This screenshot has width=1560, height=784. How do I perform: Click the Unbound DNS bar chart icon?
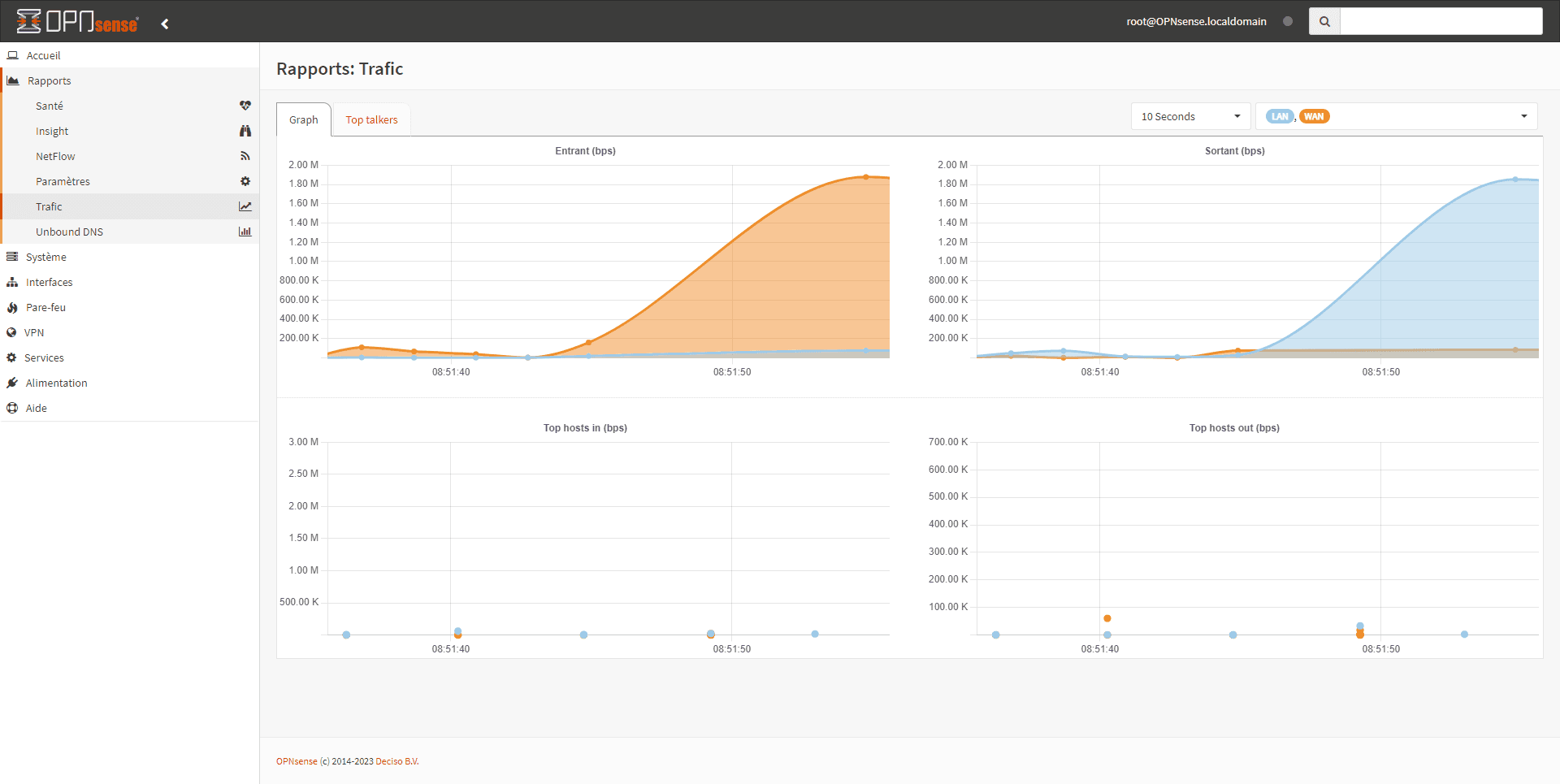245,232
